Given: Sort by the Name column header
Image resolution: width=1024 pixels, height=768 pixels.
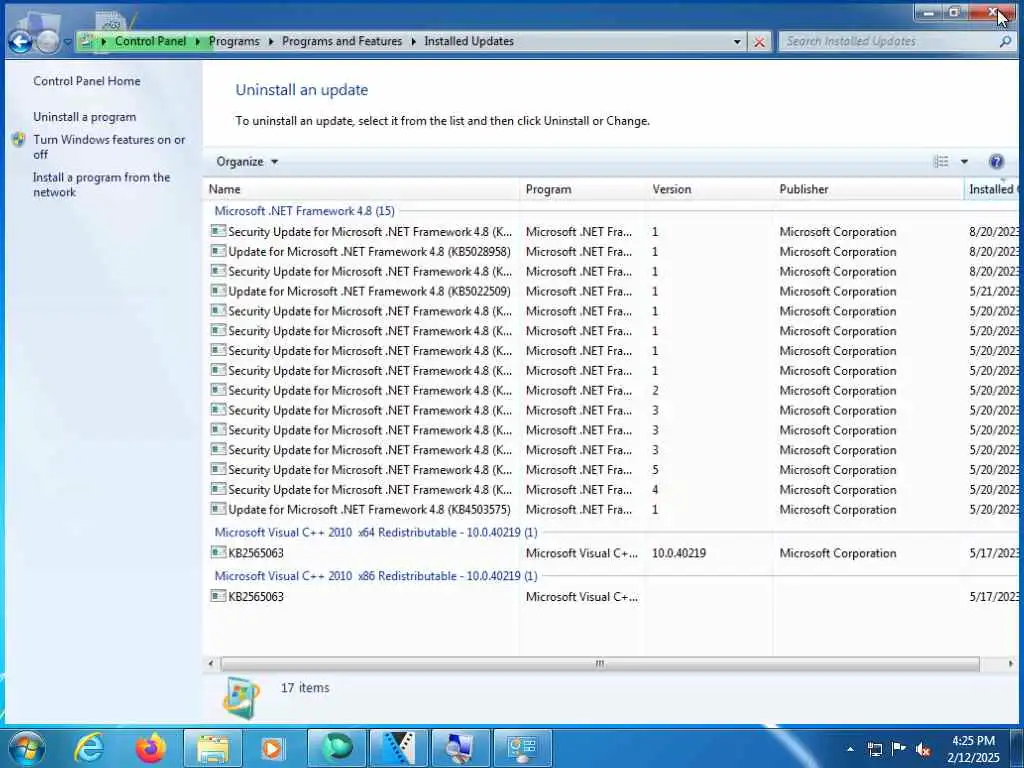Looking at the screenshot, I should click(361, 189).
